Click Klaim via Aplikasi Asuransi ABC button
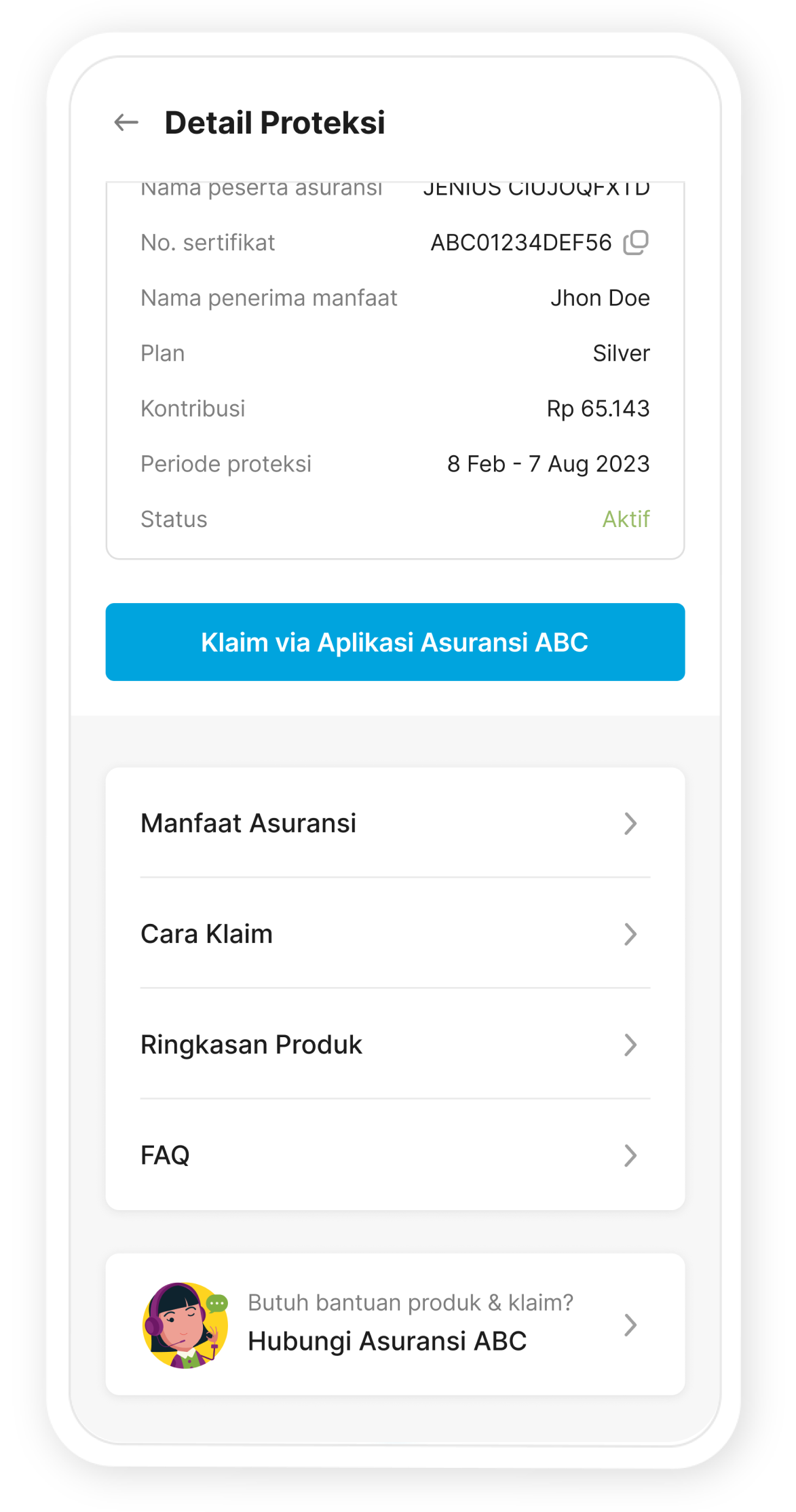 coord(395,642)
